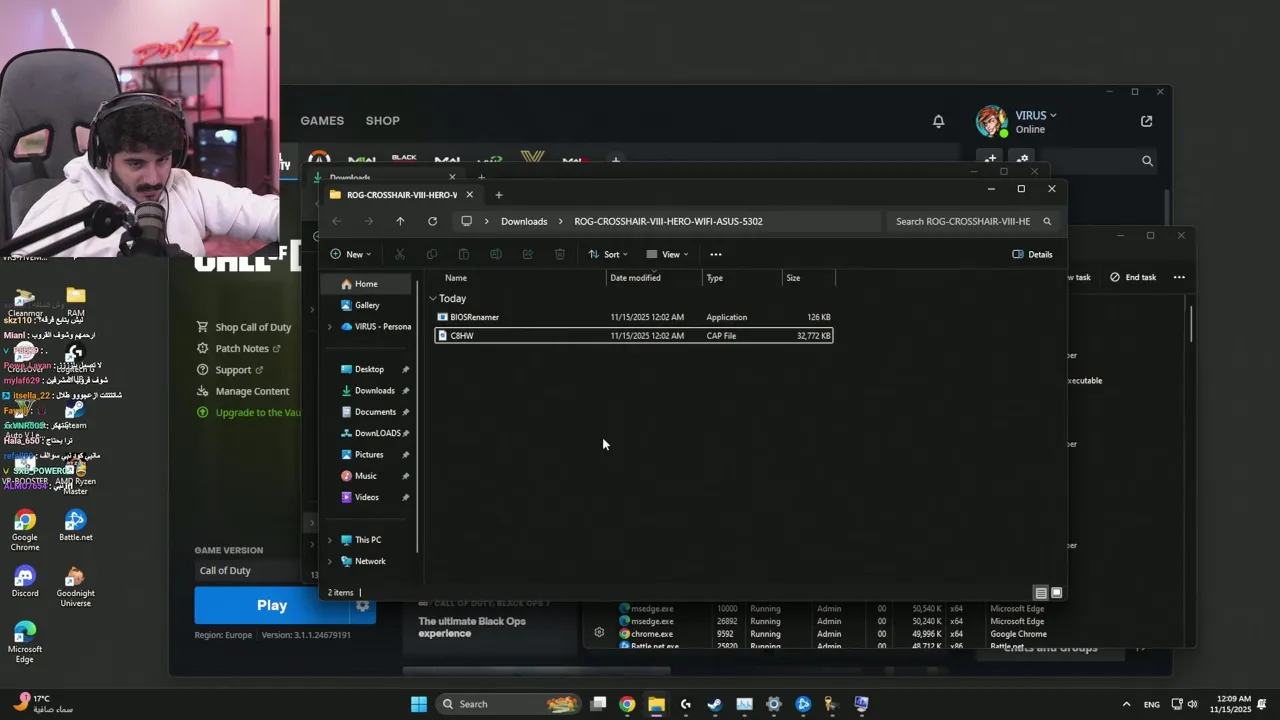Image resolution: width=1280 pixels, height=720 pixels.
Task: Open the GAMES tab in Battle.net
Action: click(x=322, y=121)
